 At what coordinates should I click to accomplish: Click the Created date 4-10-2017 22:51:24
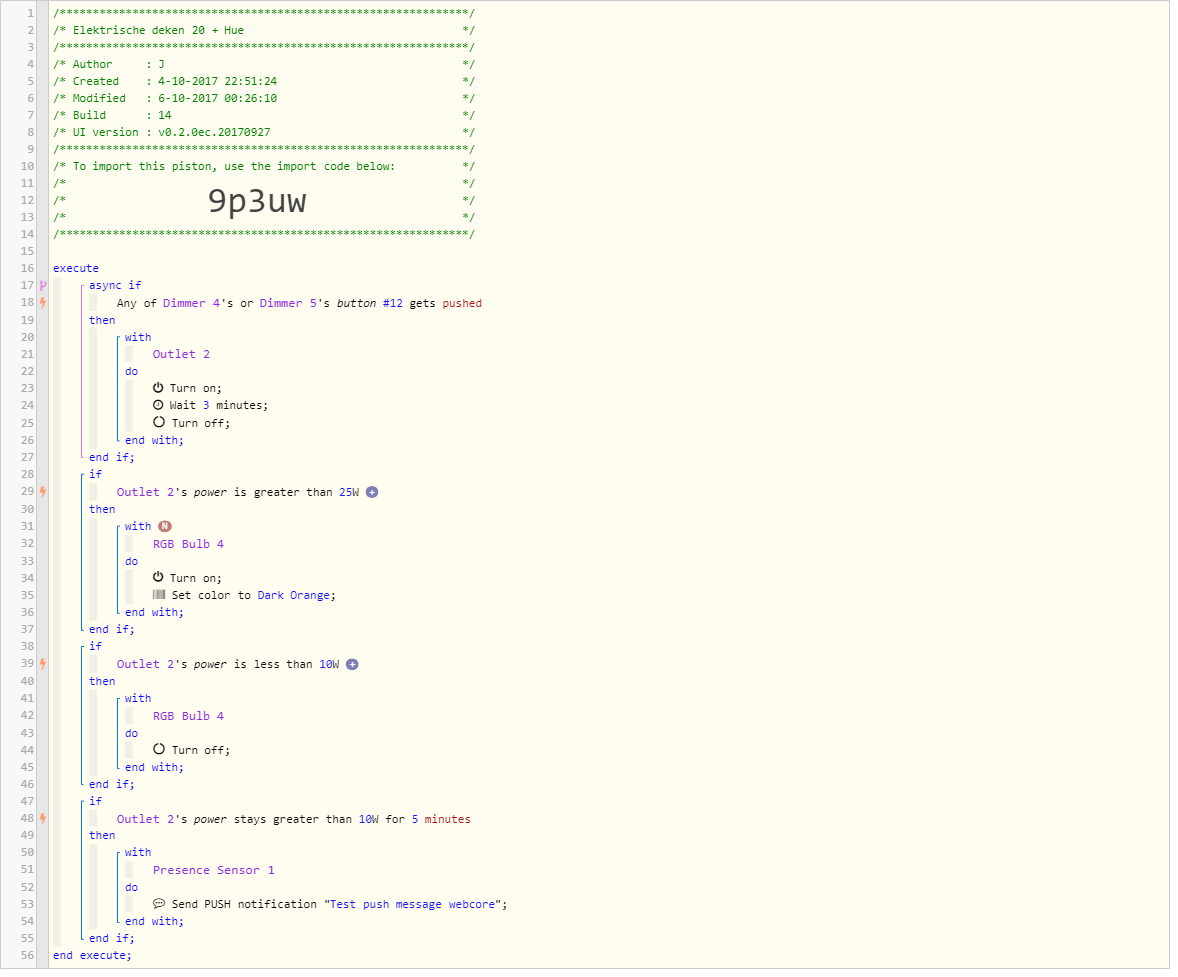[217, 81]
